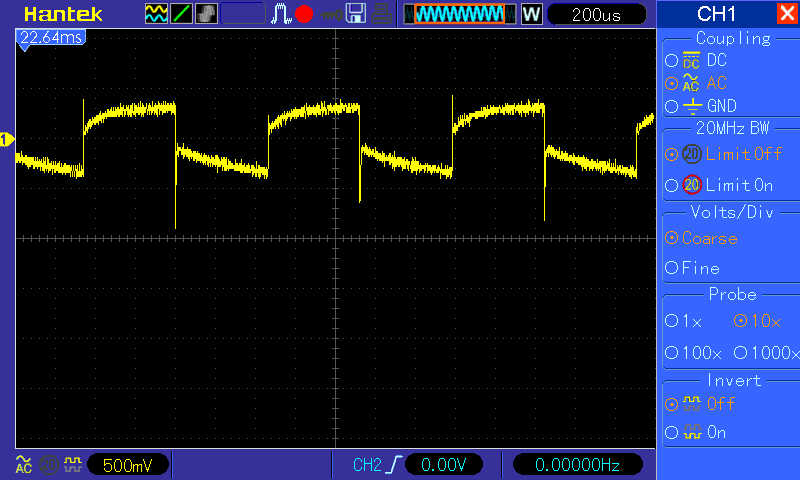Set Invert to On

tap(671, 433)
